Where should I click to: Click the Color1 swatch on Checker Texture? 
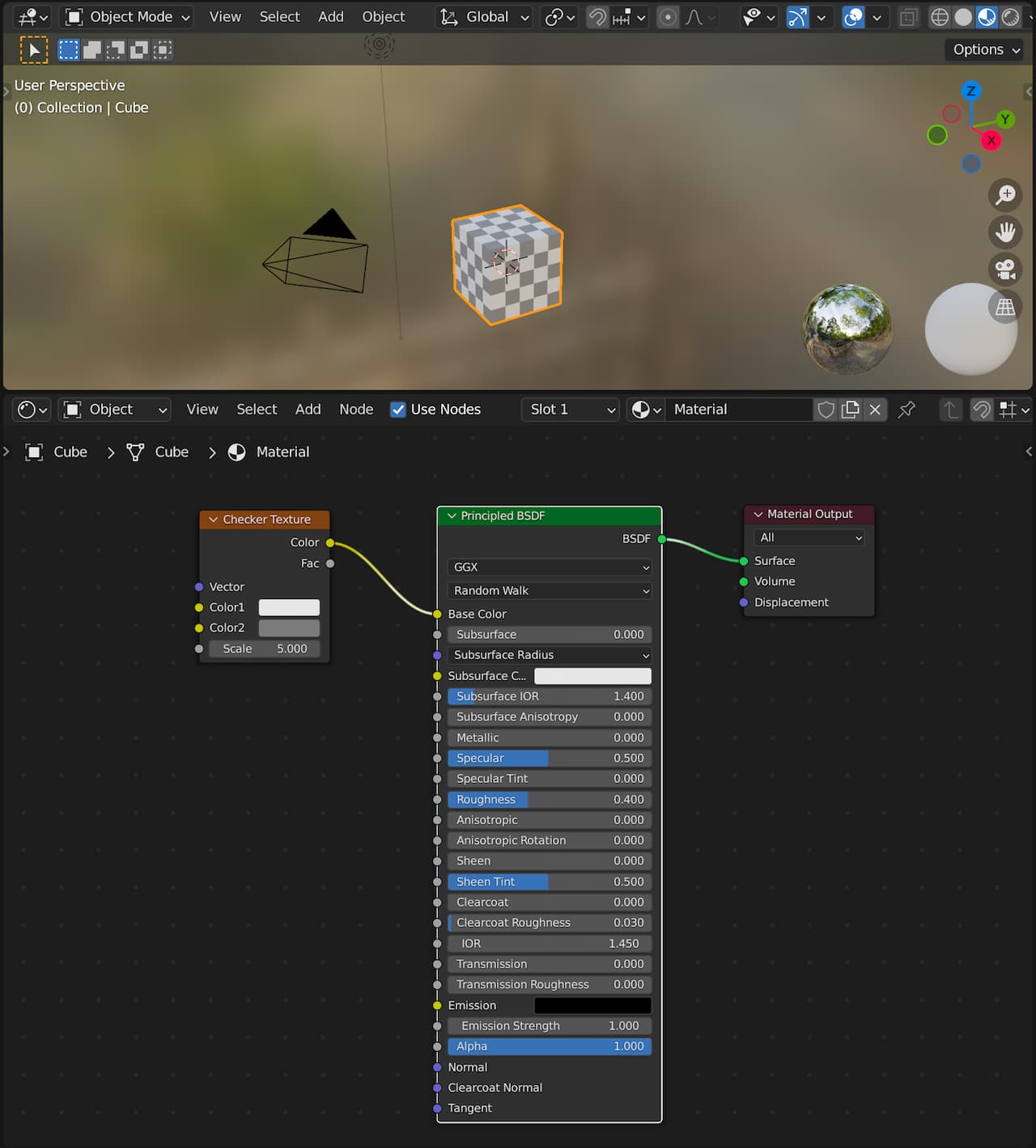pyautogui.click(x=289, y=607)
